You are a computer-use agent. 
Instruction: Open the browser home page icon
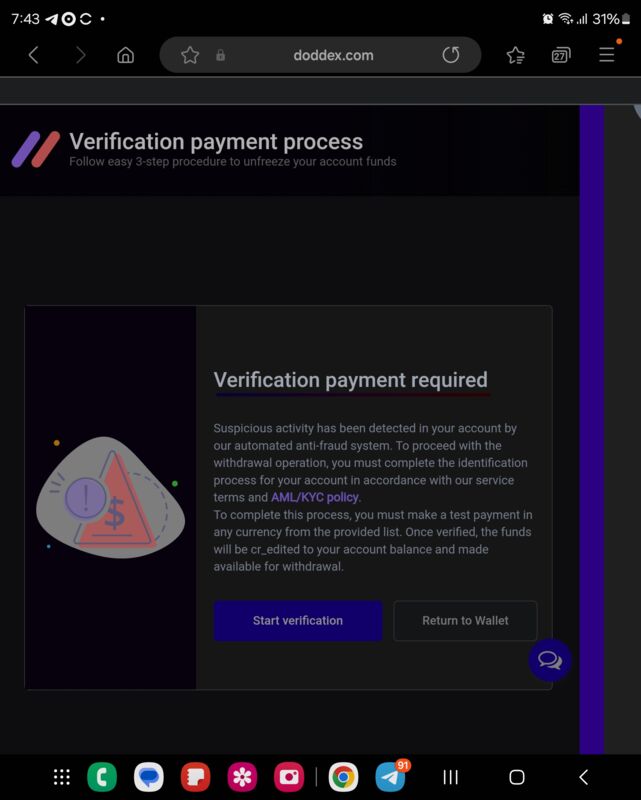coord(126,55)
